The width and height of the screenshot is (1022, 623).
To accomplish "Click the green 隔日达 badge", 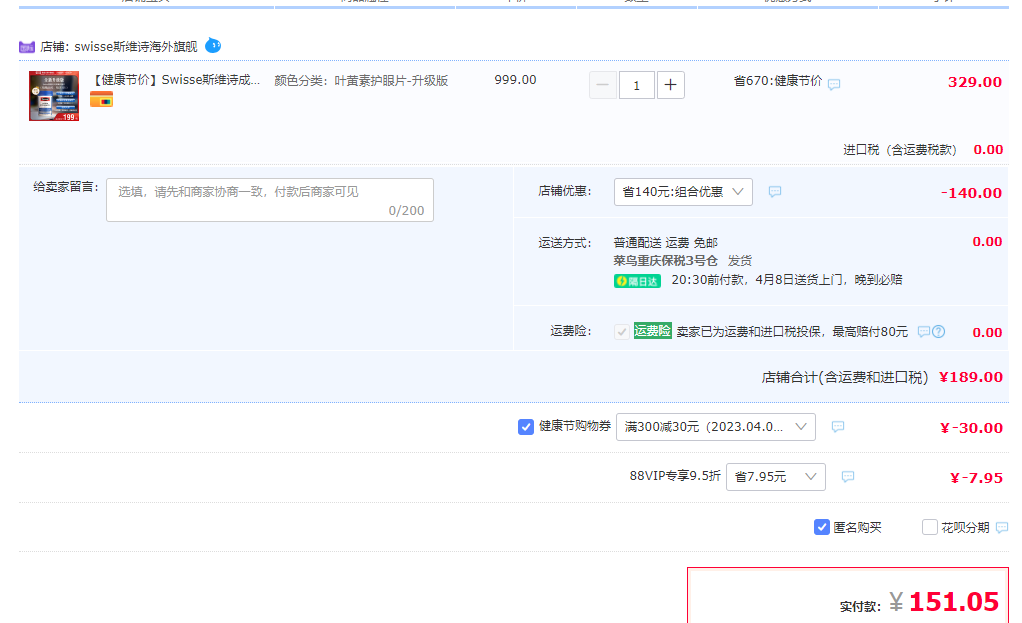I will point(637,281).
